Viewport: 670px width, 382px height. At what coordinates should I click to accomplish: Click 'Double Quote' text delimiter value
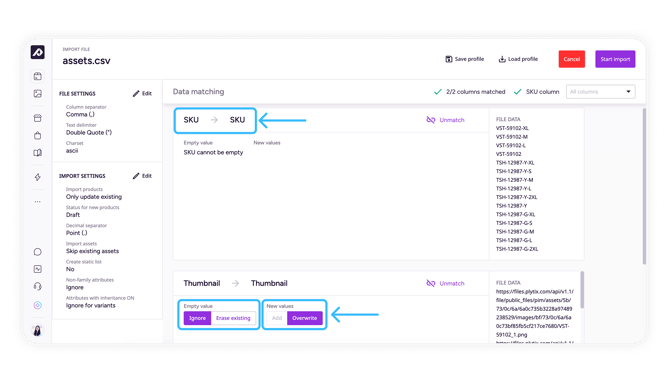click(89, 132)
